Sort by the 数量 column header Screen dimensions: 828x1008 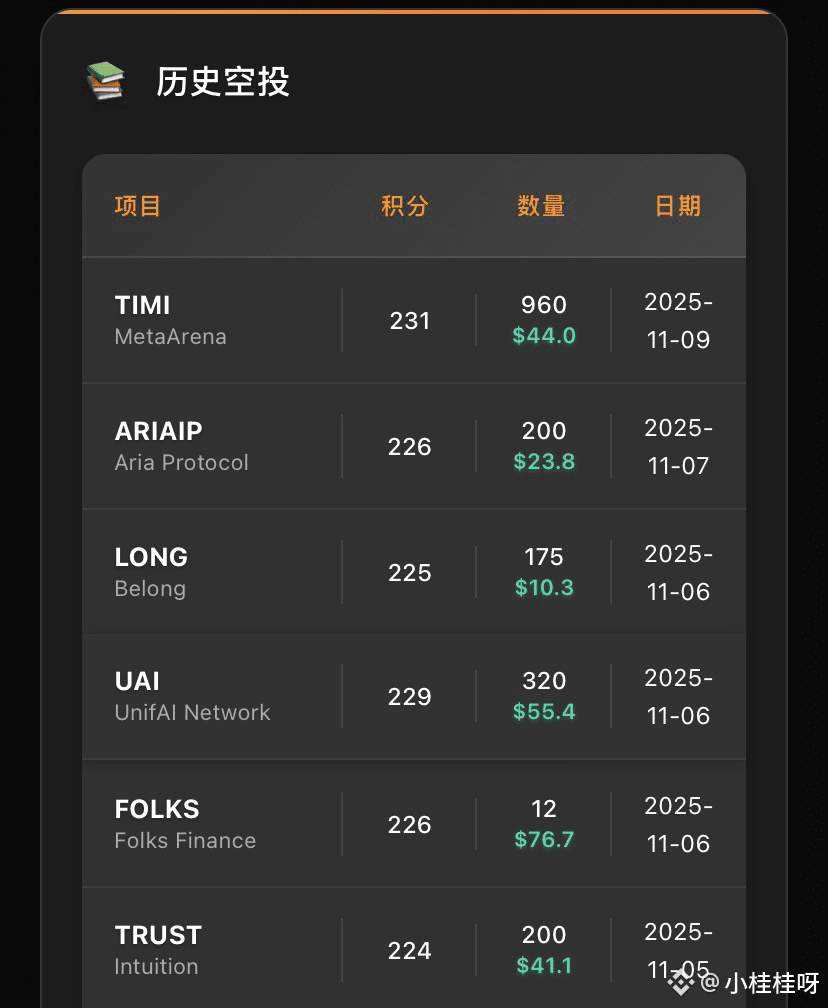click(x=541, y=206)
